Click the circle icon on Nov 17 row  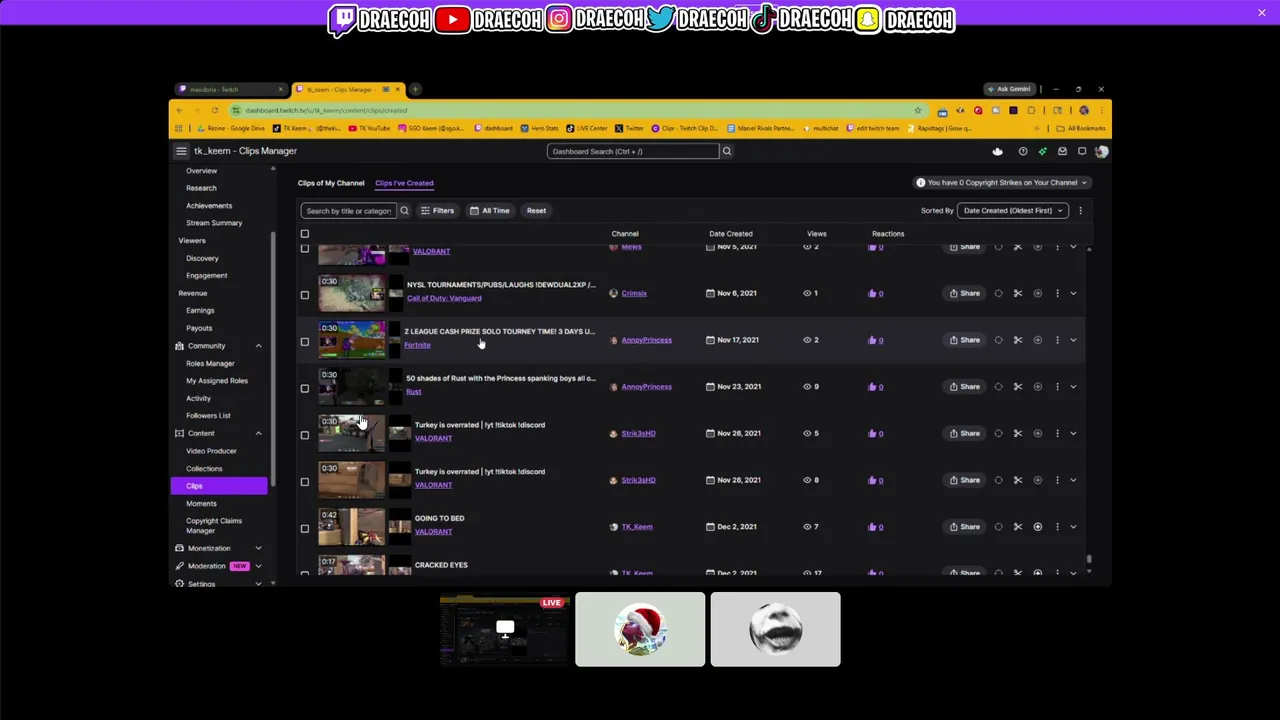[x=998, y=340]
